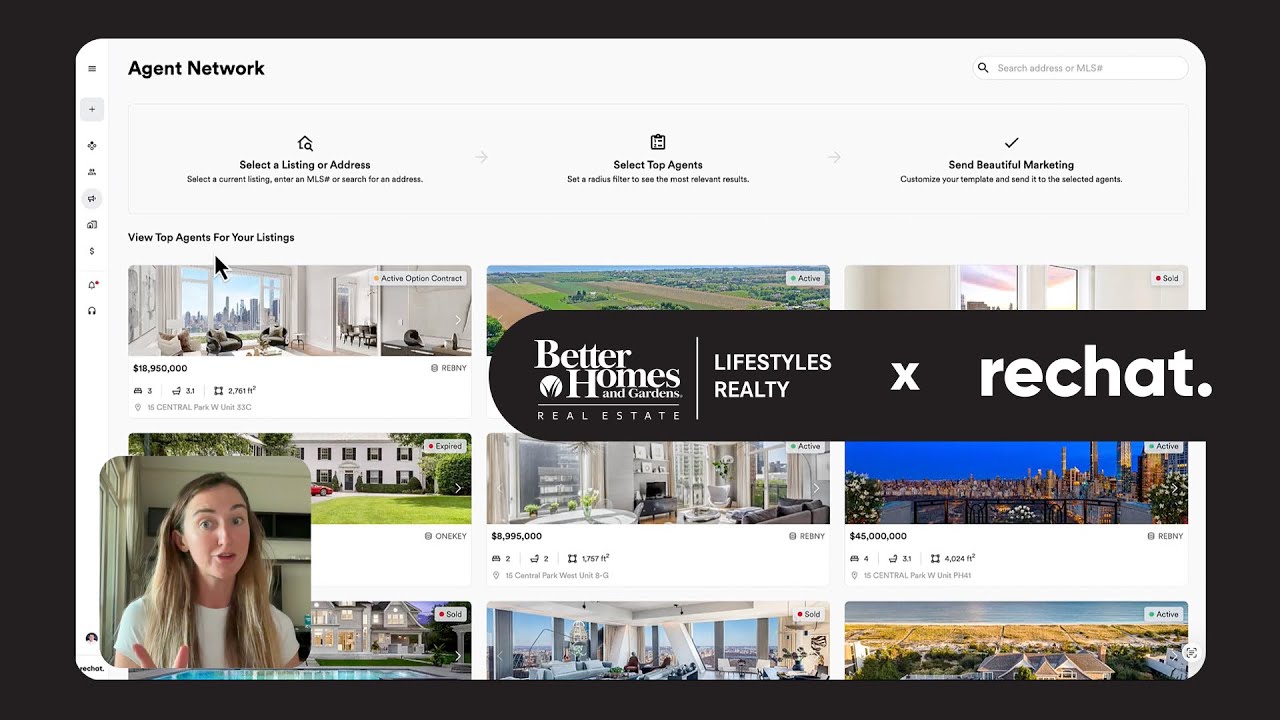The height and width of the screenshot is (720, 1280).
Task: Click the 'Agent Network' page title
Action: (196, 68)
